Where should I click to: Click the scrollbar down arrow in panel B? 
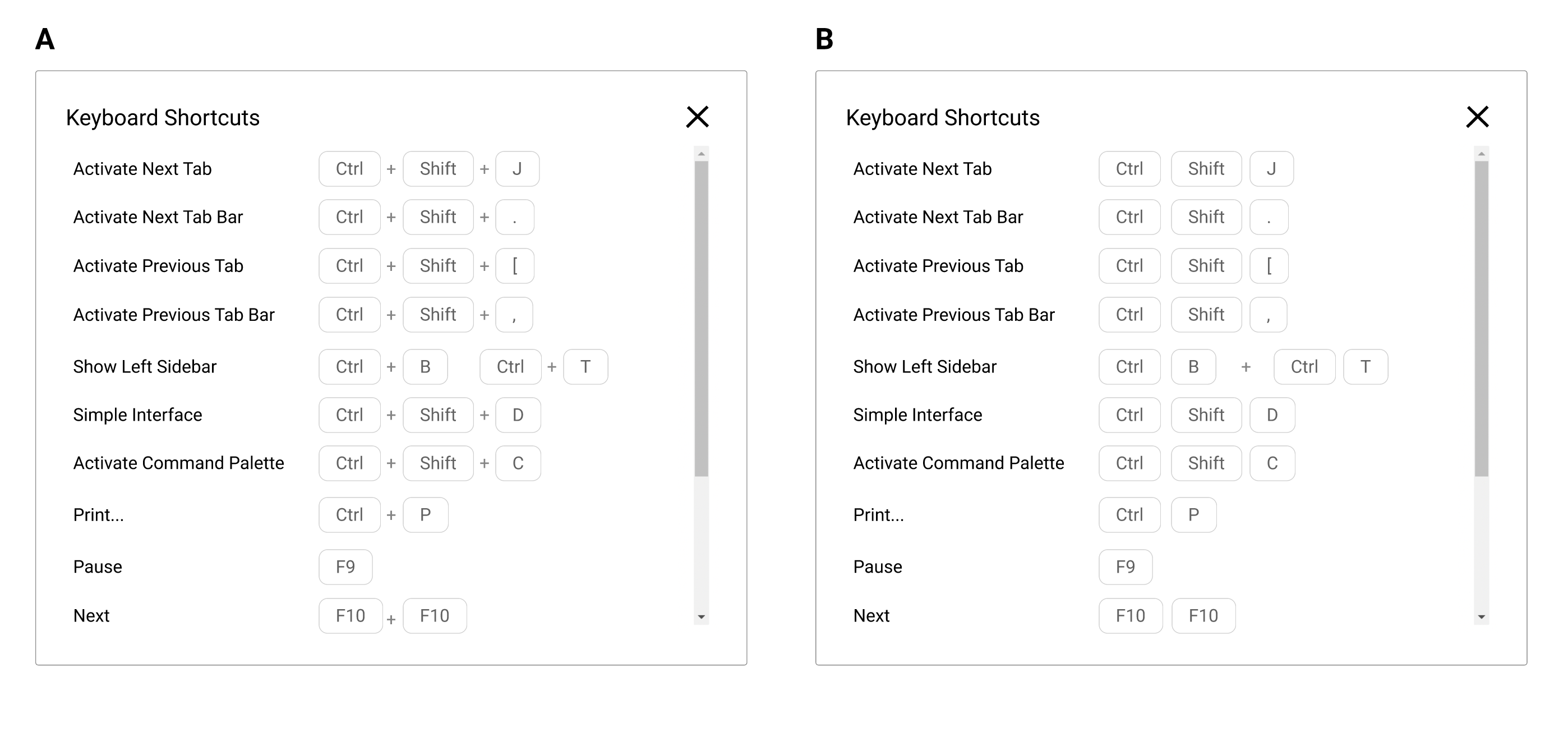coord(1481,617)
